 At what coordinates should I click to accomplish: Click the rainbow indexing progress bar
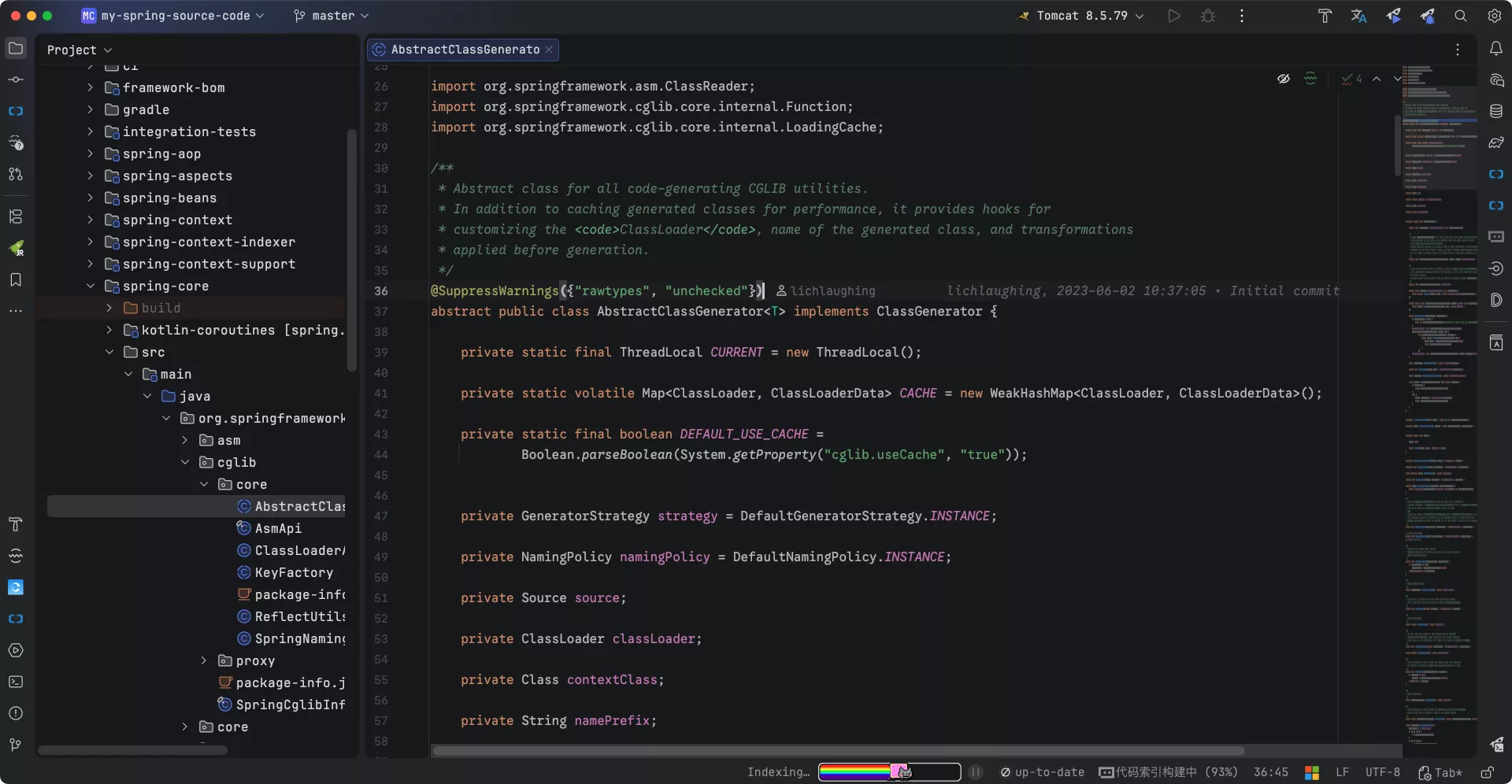click(888, 772)
